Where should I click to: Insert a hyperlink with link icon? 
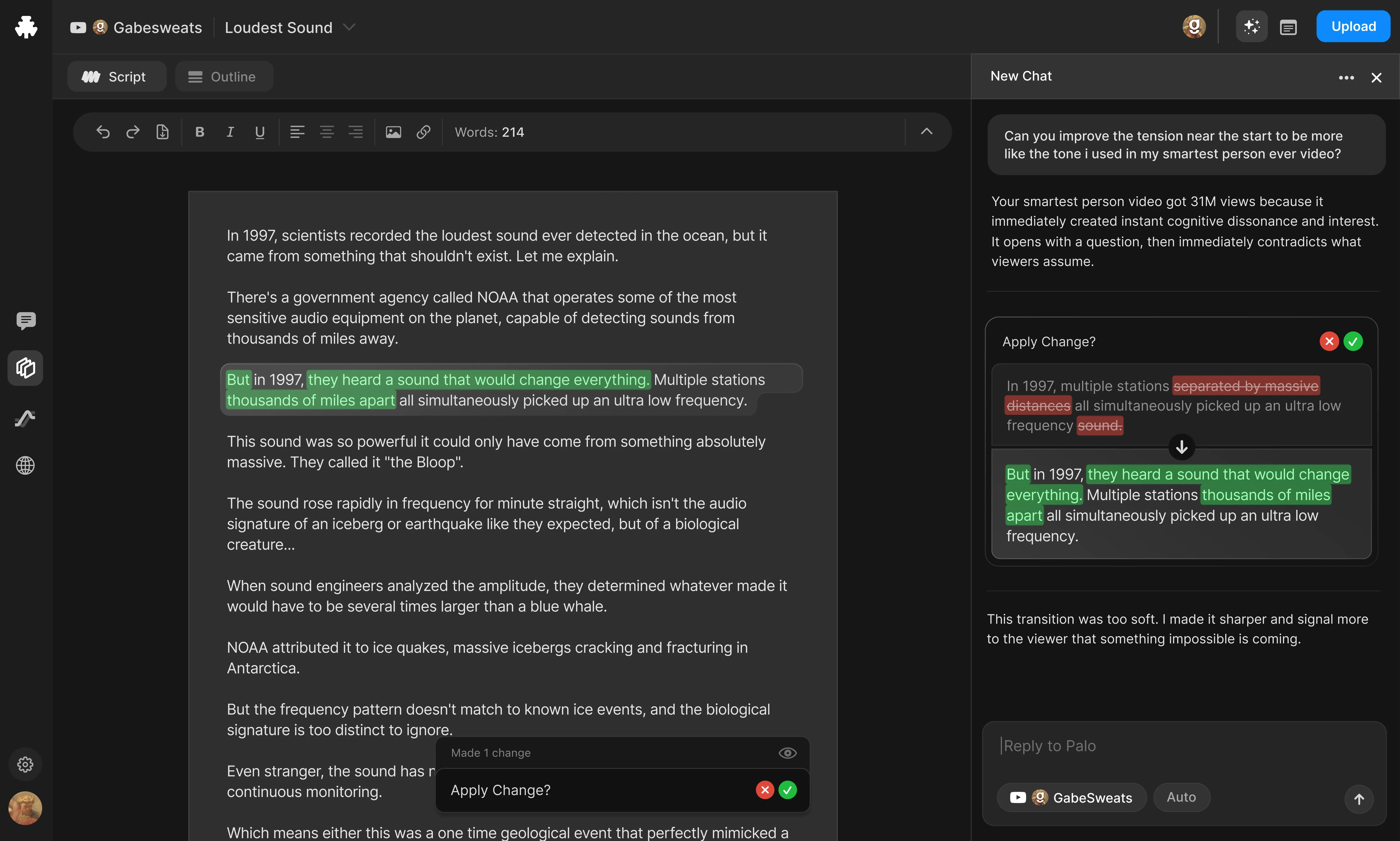click(x=423, y=132)
